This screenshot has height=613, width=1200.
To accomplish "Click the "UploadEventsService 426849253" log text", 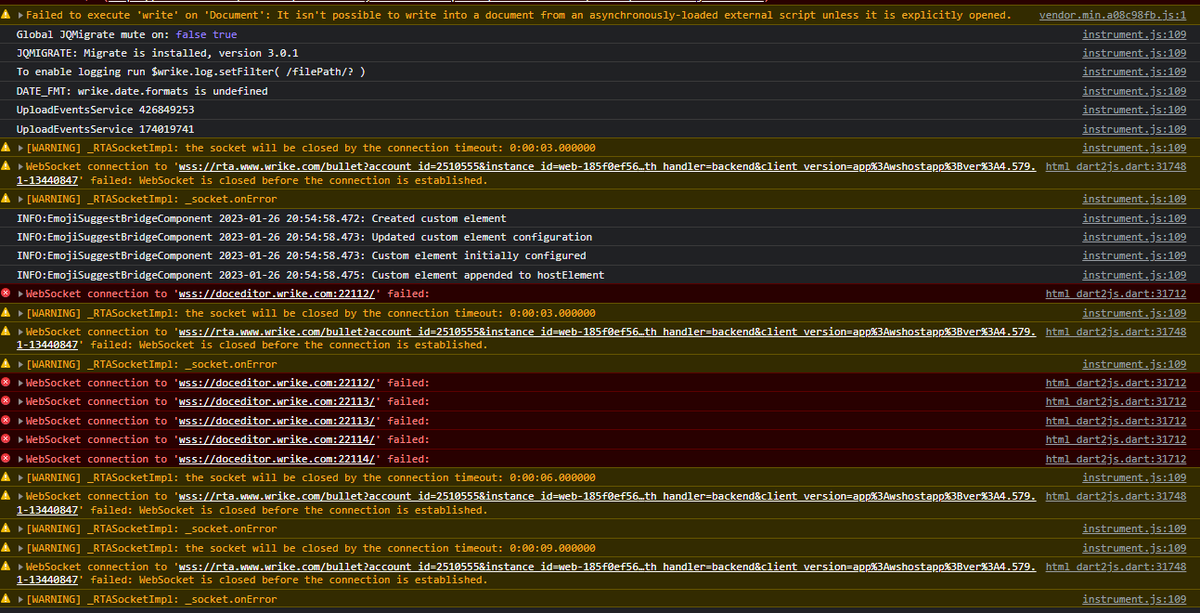I will 105,110.
